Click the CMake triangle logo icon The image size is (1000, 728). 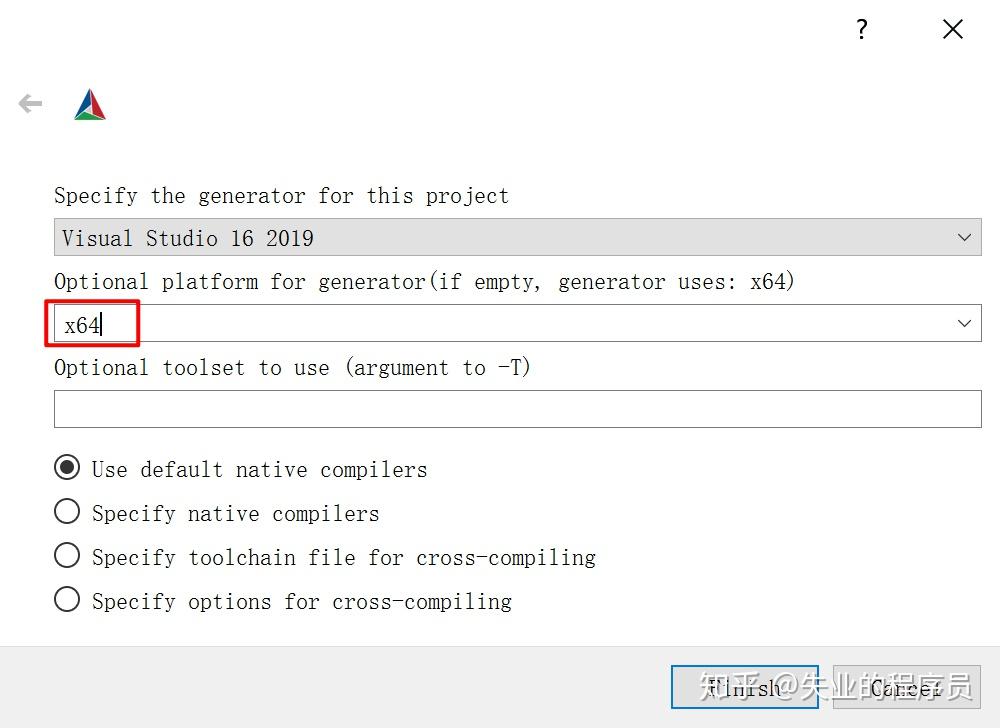pos(90,105)
